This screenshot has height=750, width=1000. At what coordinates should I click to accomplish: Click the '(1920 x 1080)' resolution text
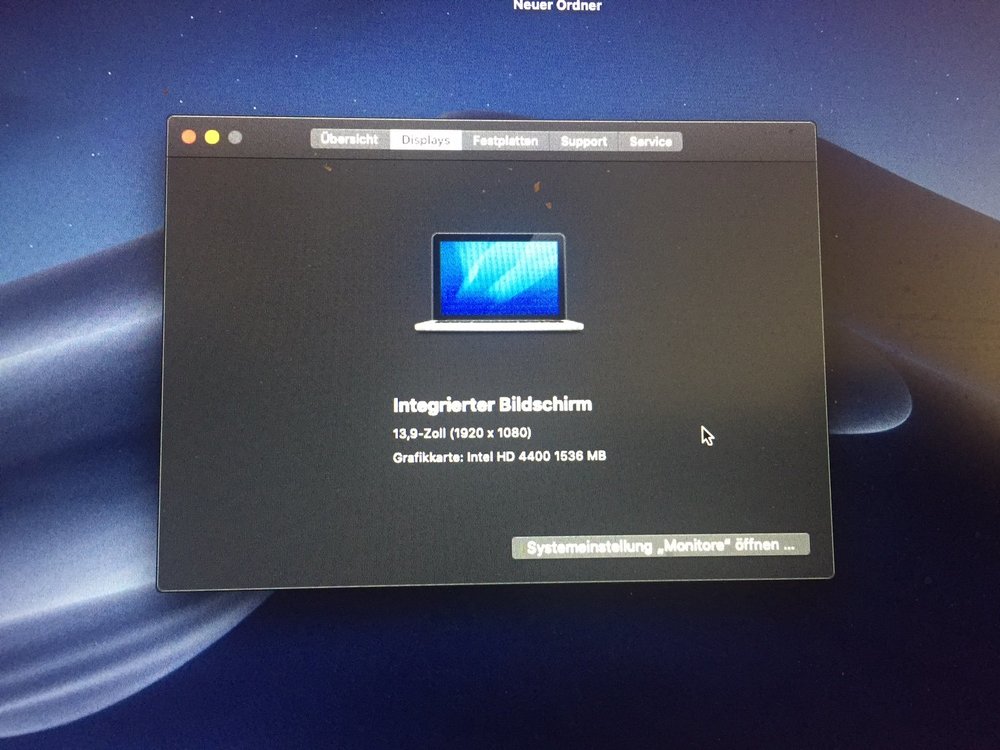tap(490, 433)
